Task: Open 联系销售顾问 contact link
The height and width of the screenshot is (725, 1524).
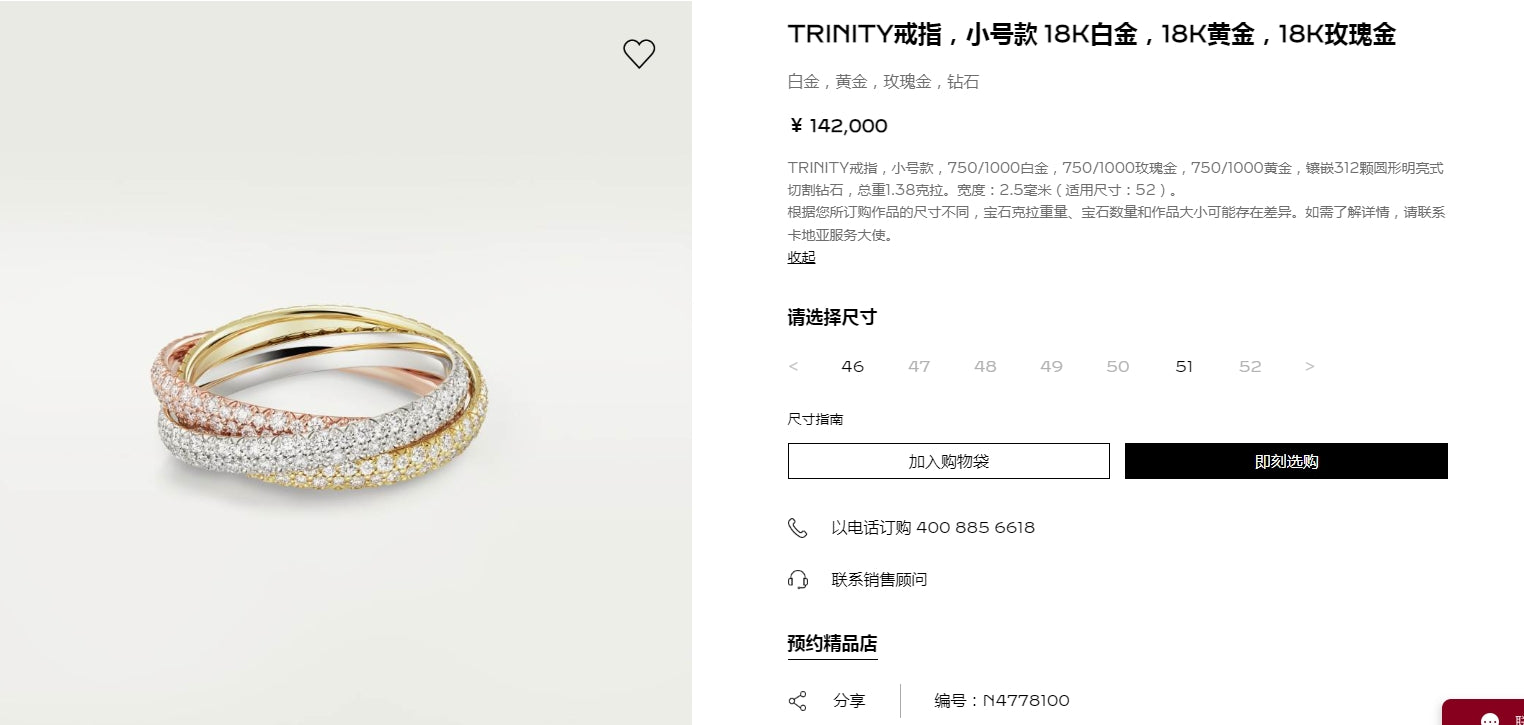Action: point(879,580)
